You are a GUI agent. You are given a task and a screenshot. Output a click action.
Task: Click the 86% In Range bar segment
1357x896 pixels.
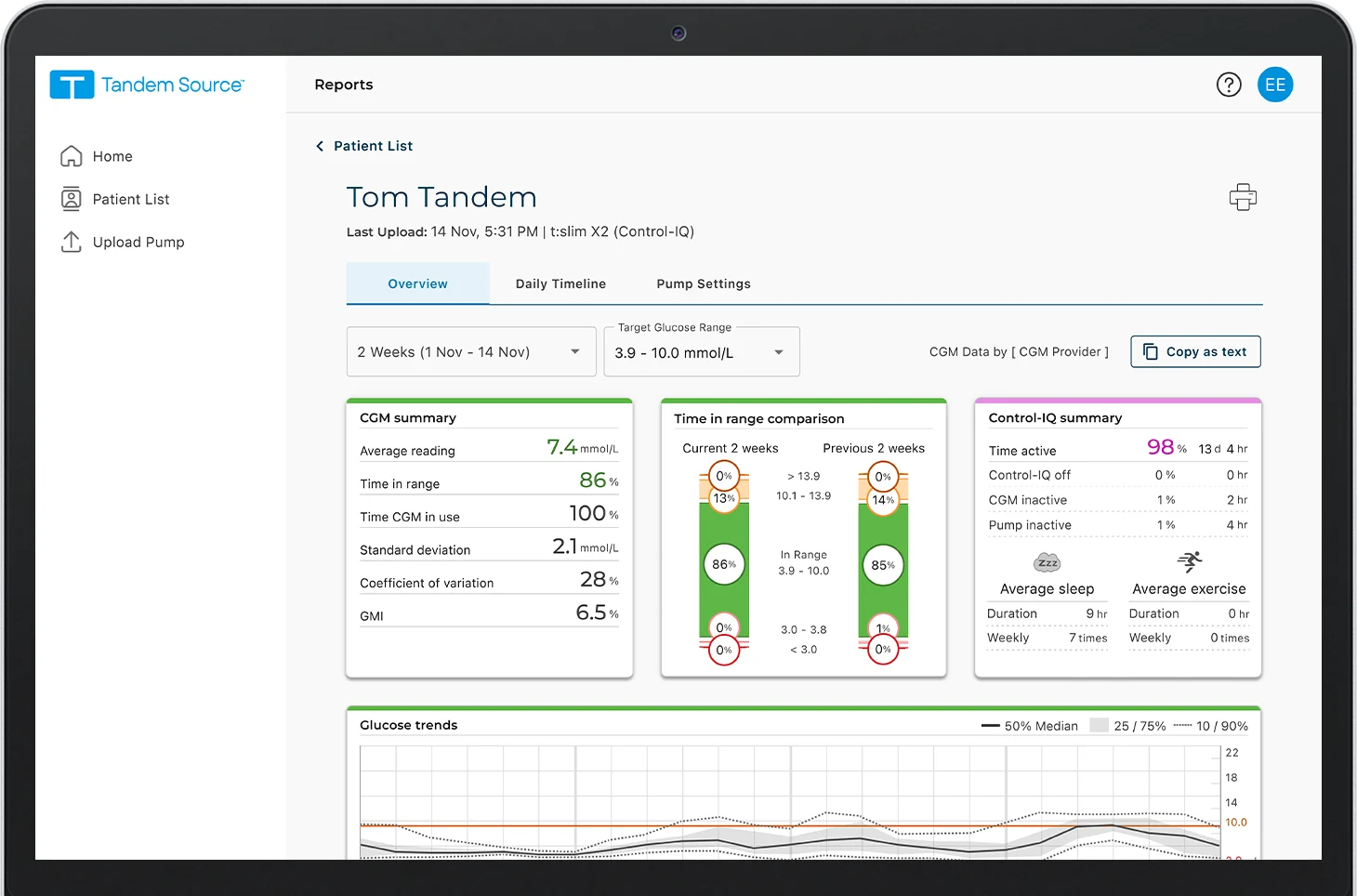pyautogui.click(x=724, y=563)
